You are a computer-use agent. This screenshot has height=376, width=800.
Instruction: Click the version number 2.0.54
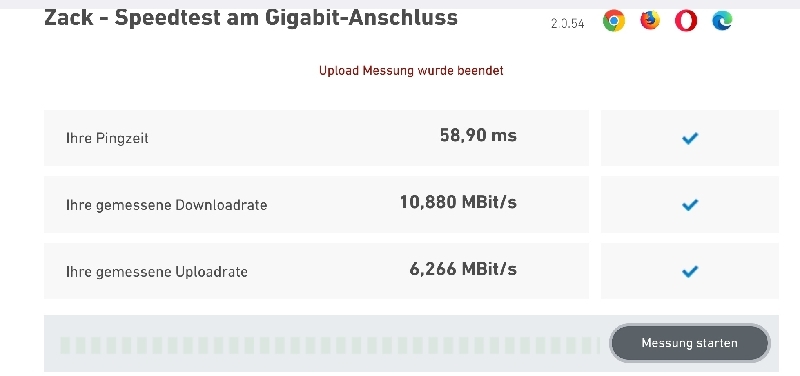click(567, 23)
